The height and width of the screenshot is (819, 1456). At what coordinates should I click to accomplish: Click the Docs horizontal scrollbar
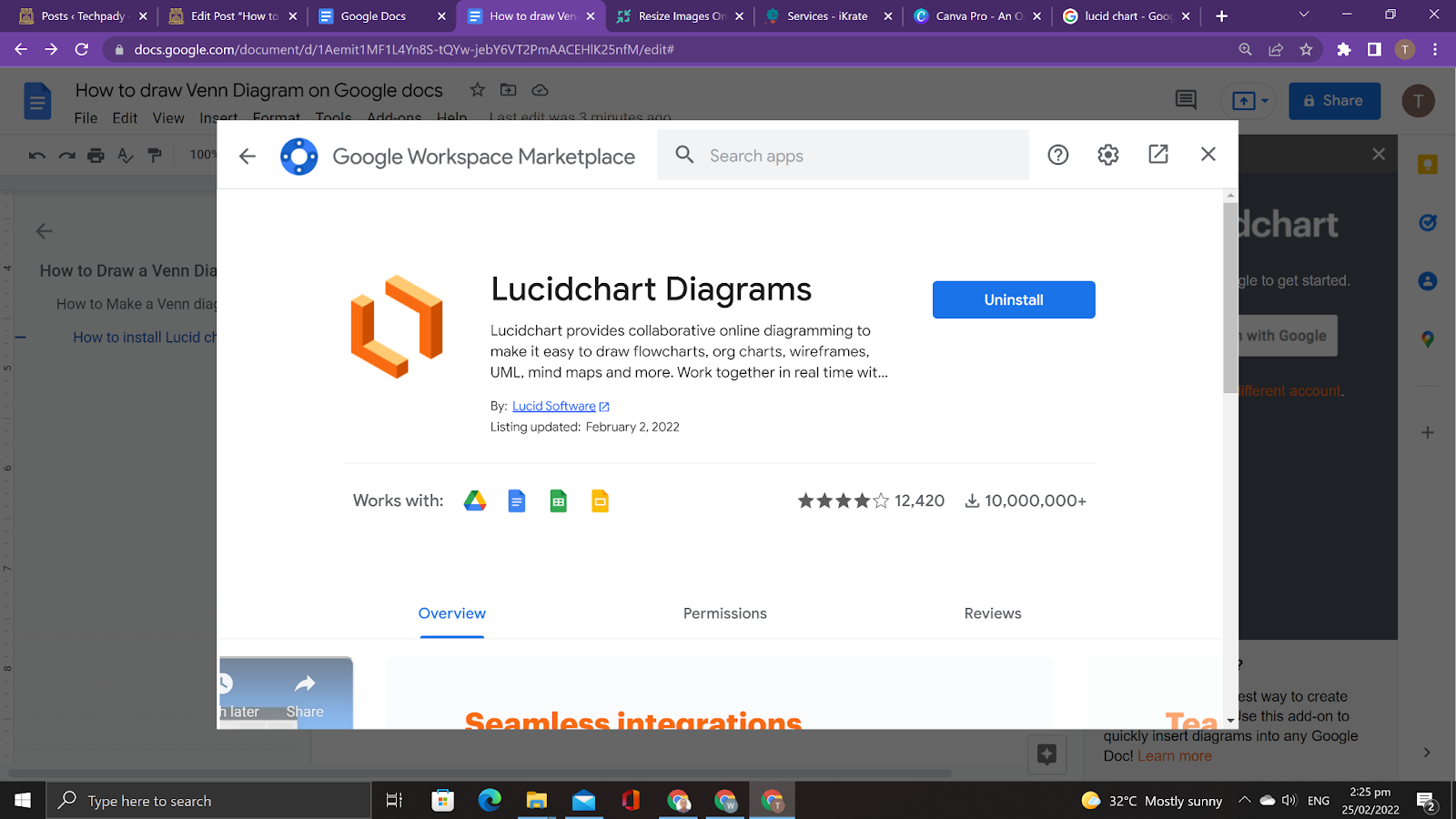coord(480,773)
